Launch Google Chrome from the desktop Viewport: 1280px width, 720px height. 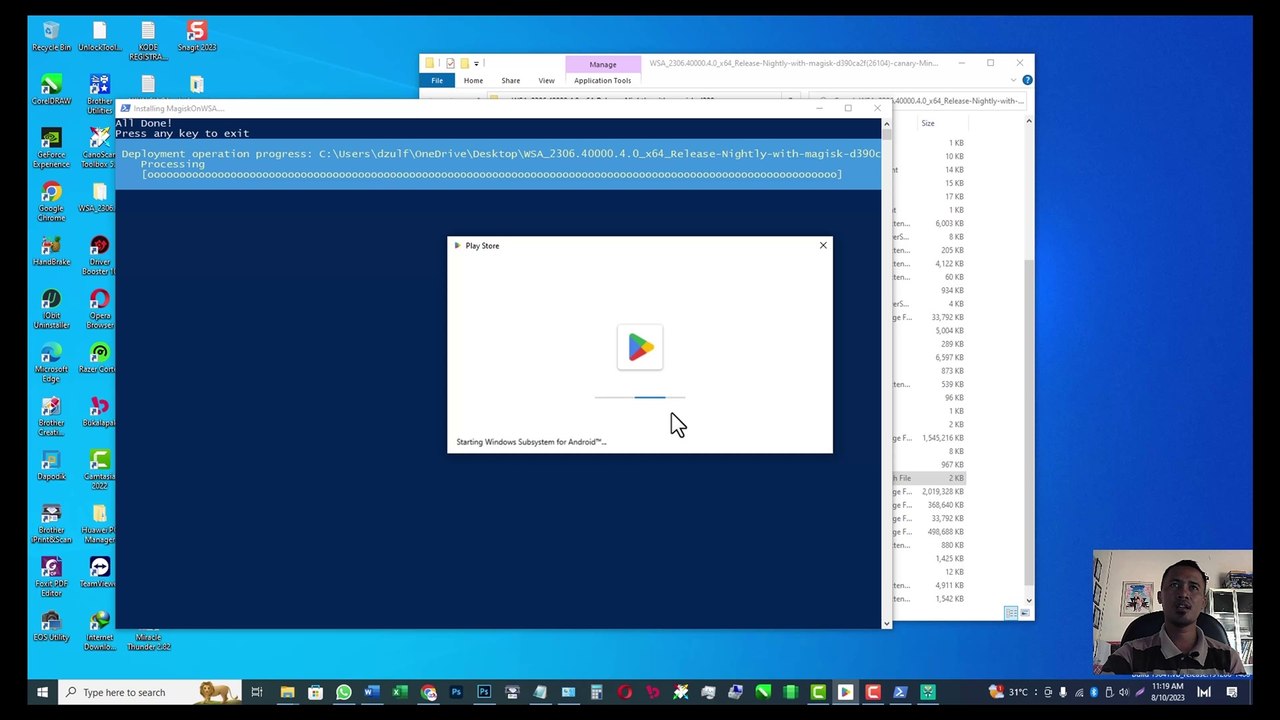click(x=51, y=202)
